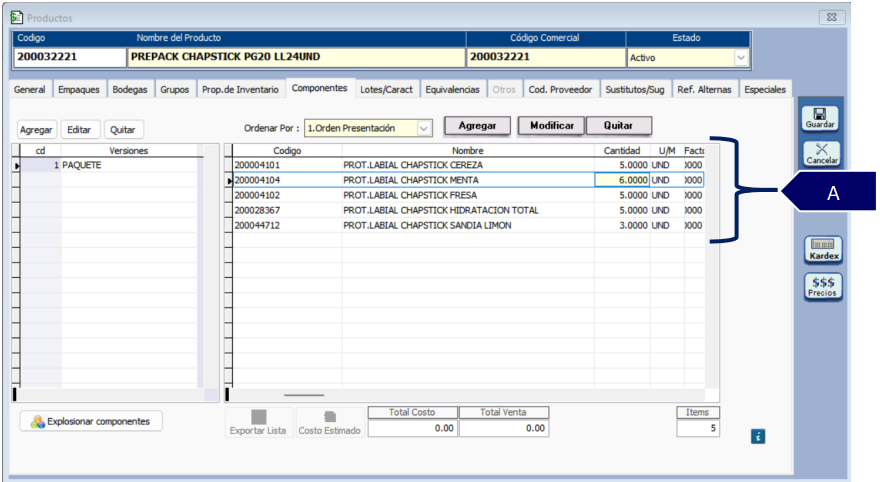Select the Prop.de Inventario tab
Image resolution: width=880 pixels, height=482 pixels.
point(240,89)
